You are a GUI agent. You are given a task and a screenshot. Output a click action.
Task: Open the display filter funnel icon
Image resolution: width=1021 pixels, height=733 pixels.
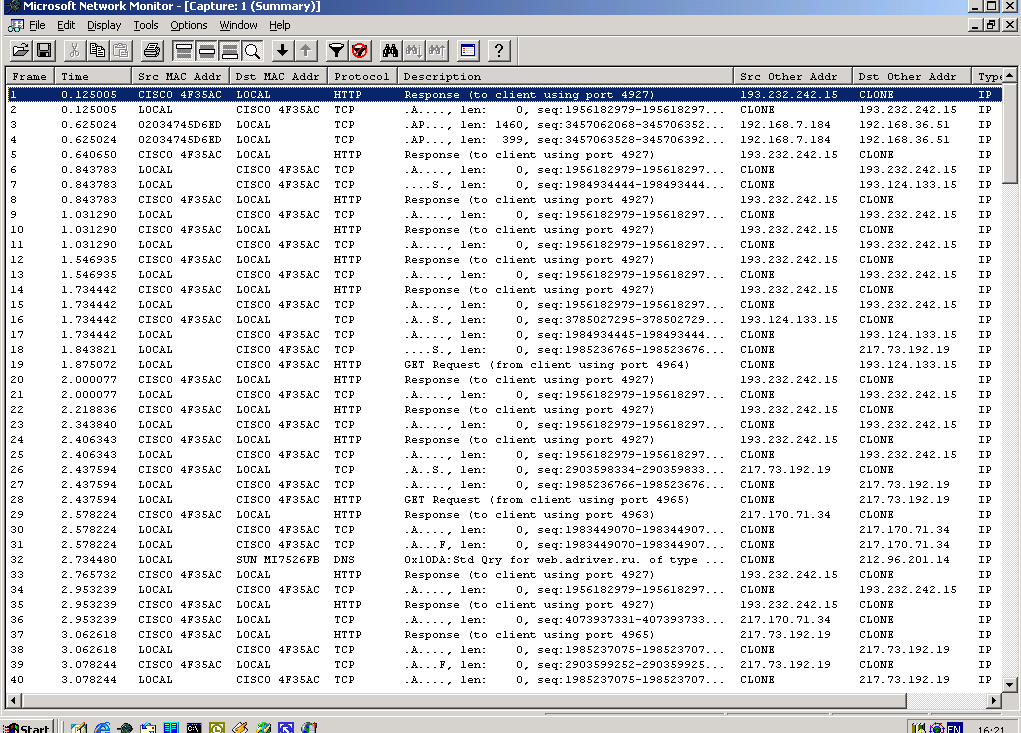(337, 50)
